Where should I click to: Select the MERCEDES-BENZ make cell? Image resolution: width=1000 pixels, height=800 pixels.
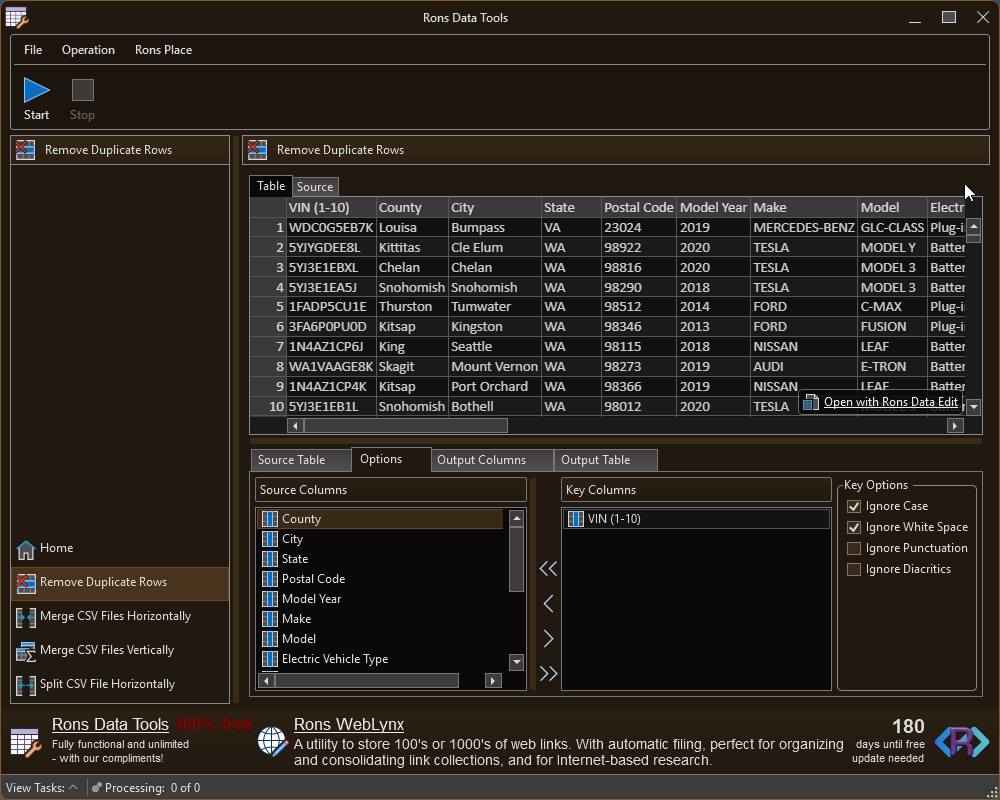point(804,228)
